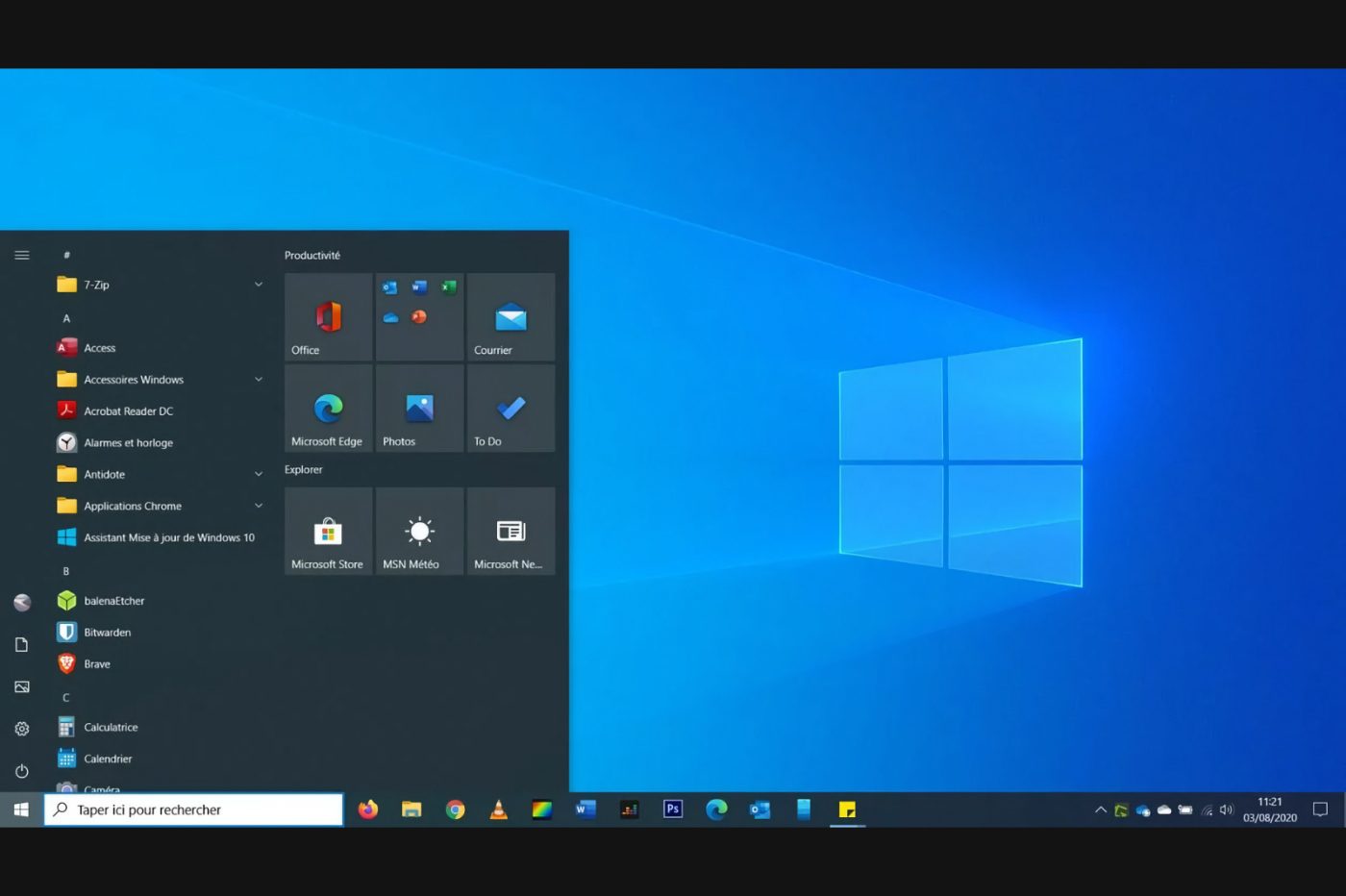This screenshot has height=896, width=1346.
Task: Open Assistant Mise à jour de Windows 10
Action: click(160, 537)
